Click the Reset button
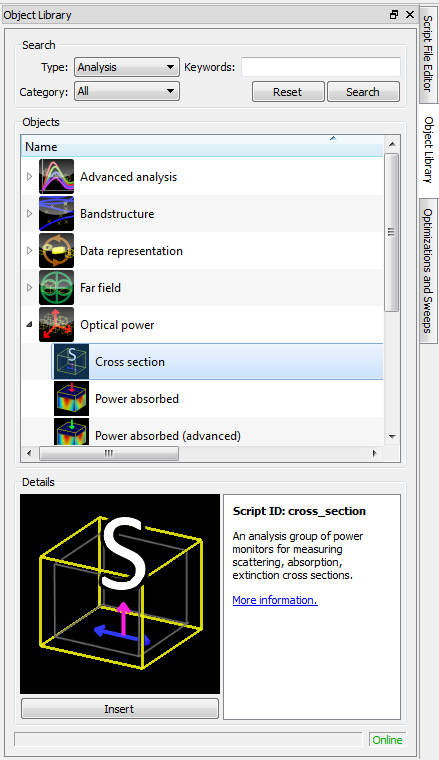 click(288, 92)
